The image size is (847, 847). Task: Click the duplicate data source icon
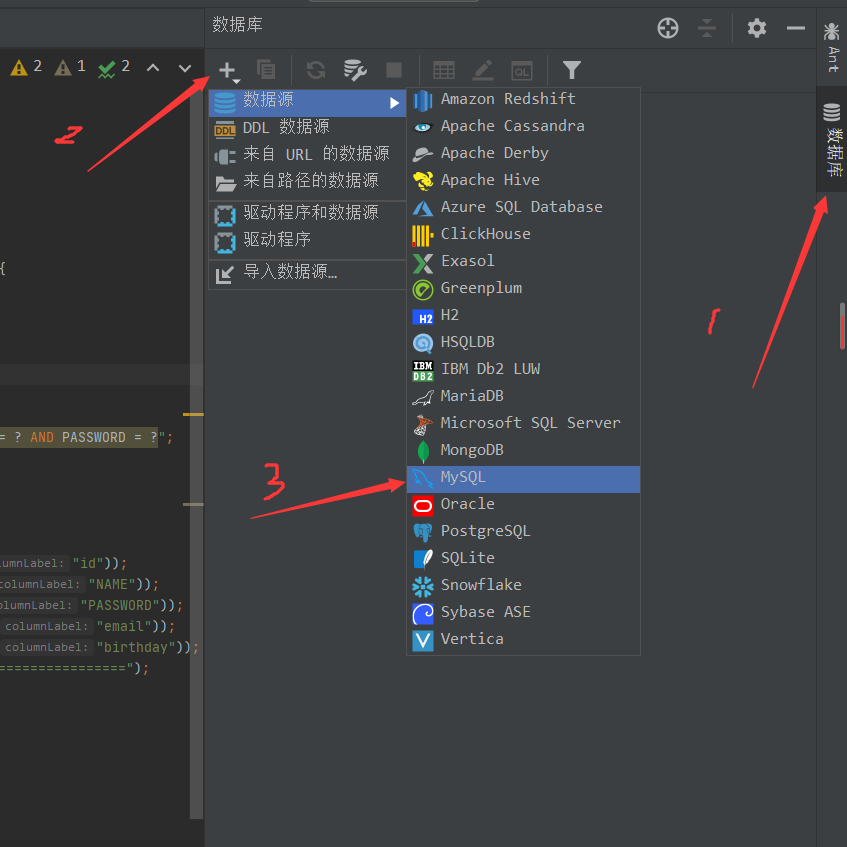(x=266, y=70)
